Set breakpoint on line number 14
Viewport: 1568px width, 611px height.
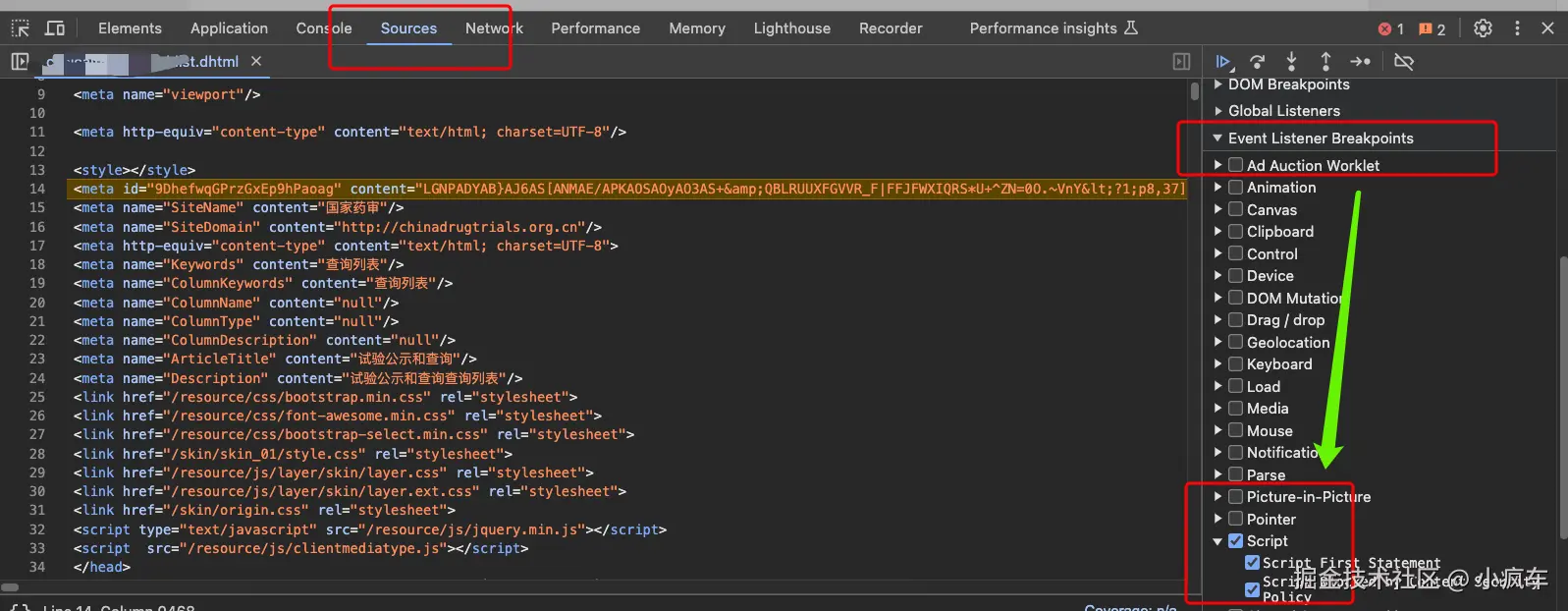click(37, 189)
